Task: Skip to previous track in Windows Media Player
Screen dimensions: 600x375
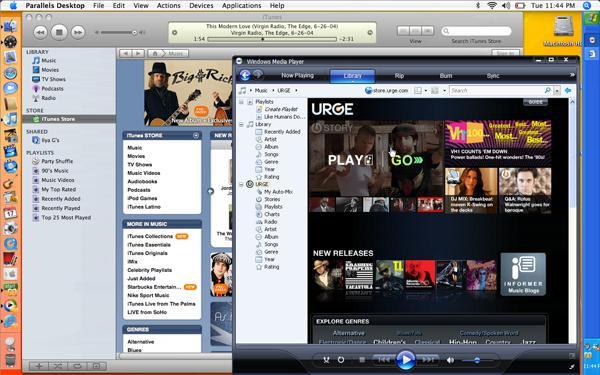Action: click(x=384, y=360)
